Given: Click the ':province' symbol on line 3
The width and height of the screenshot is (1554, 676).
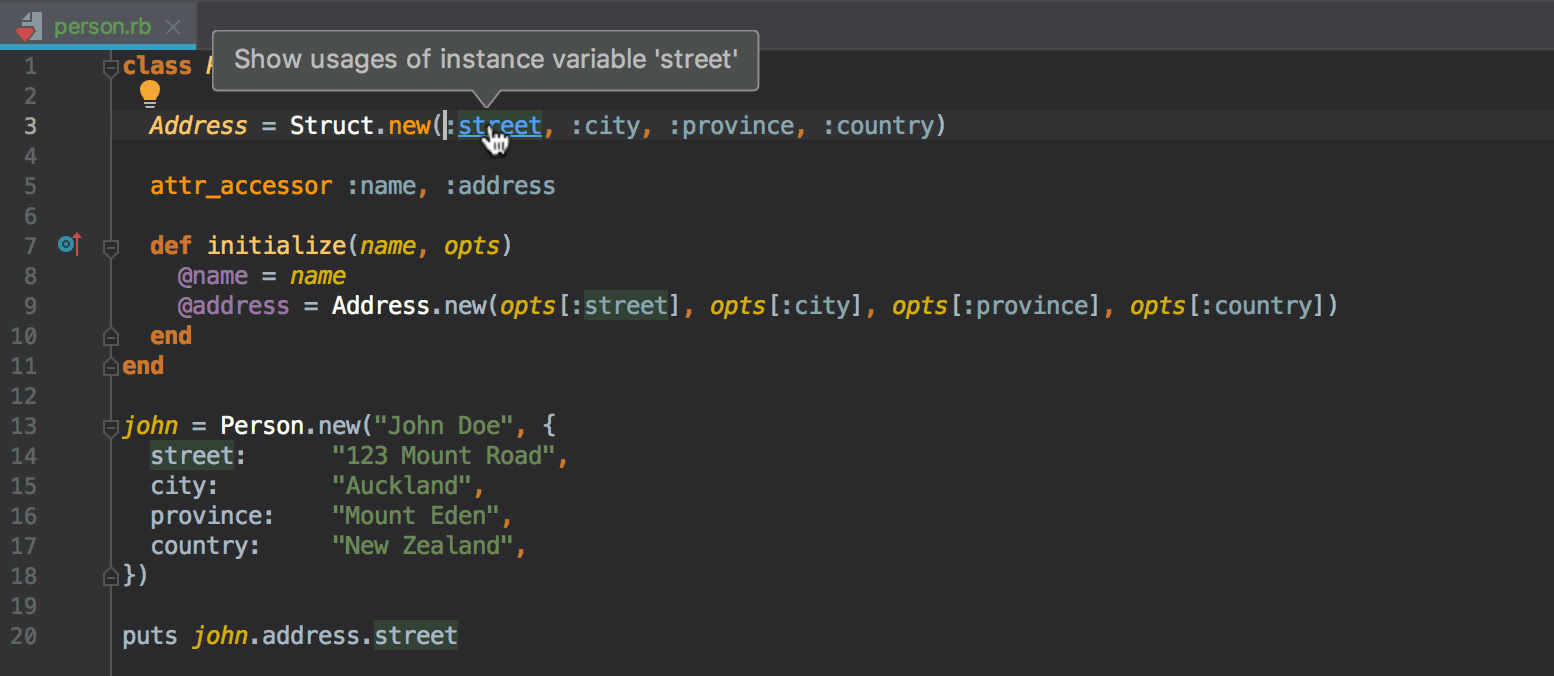Looking at the screenshot, I should [x=738, y=126].
